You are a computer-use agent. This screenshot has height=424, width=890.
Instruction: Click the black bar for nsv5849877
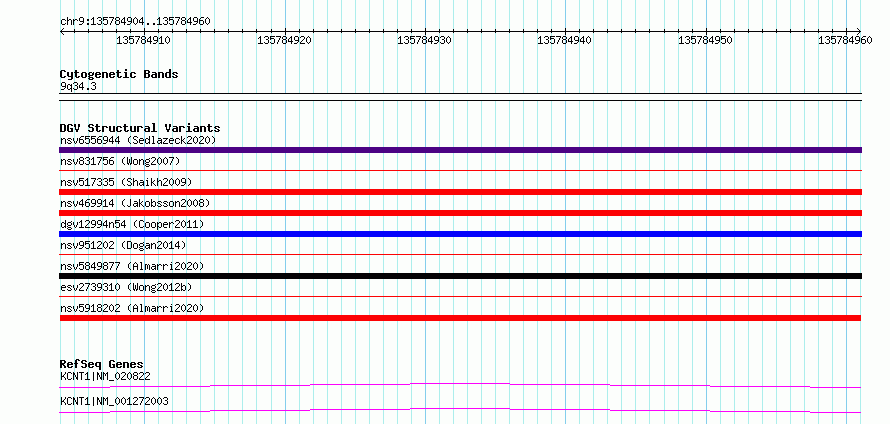460,276
